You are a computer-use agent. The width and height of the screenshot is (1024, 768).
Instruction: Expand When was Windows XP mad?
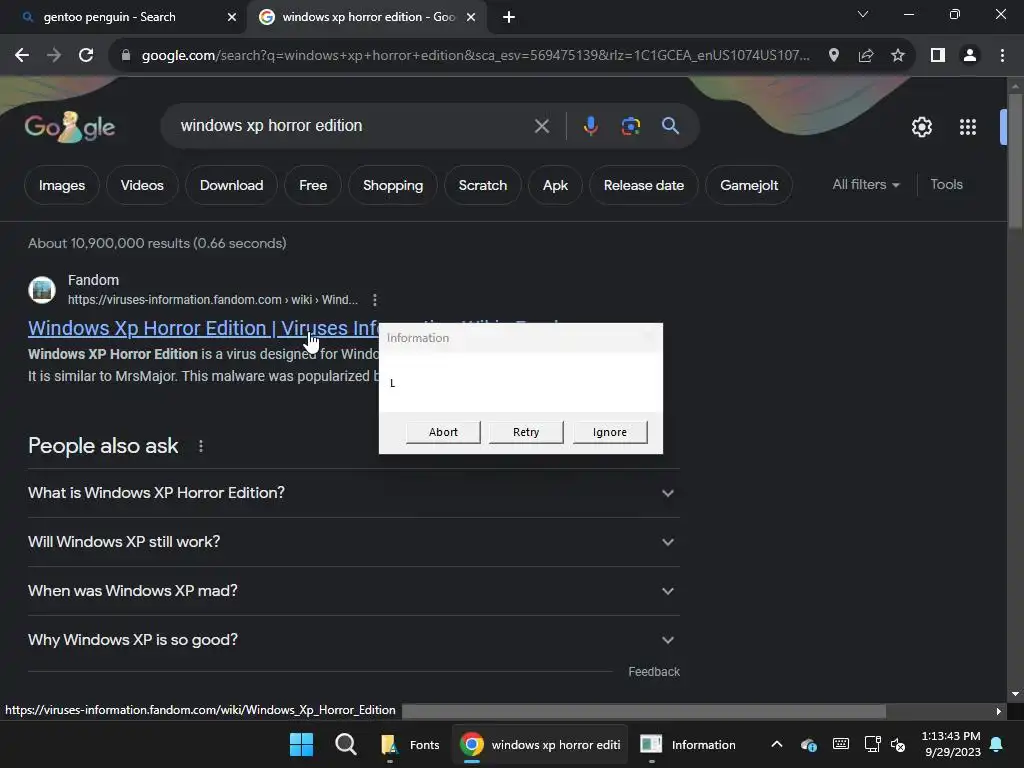[353, 591]
